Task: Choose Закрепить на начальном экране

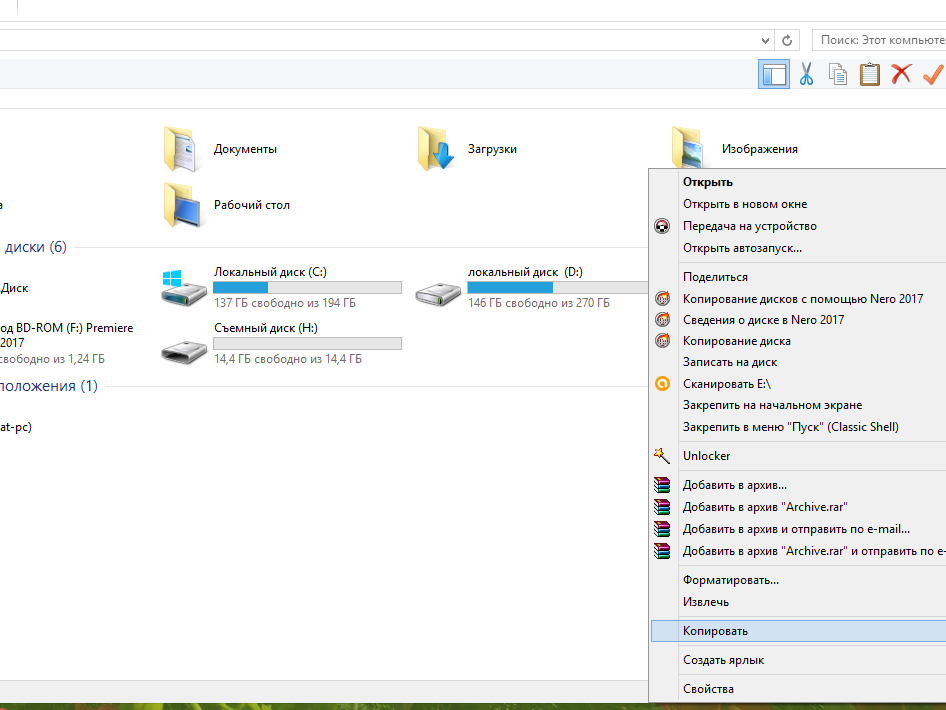Action: click(798, 405)
